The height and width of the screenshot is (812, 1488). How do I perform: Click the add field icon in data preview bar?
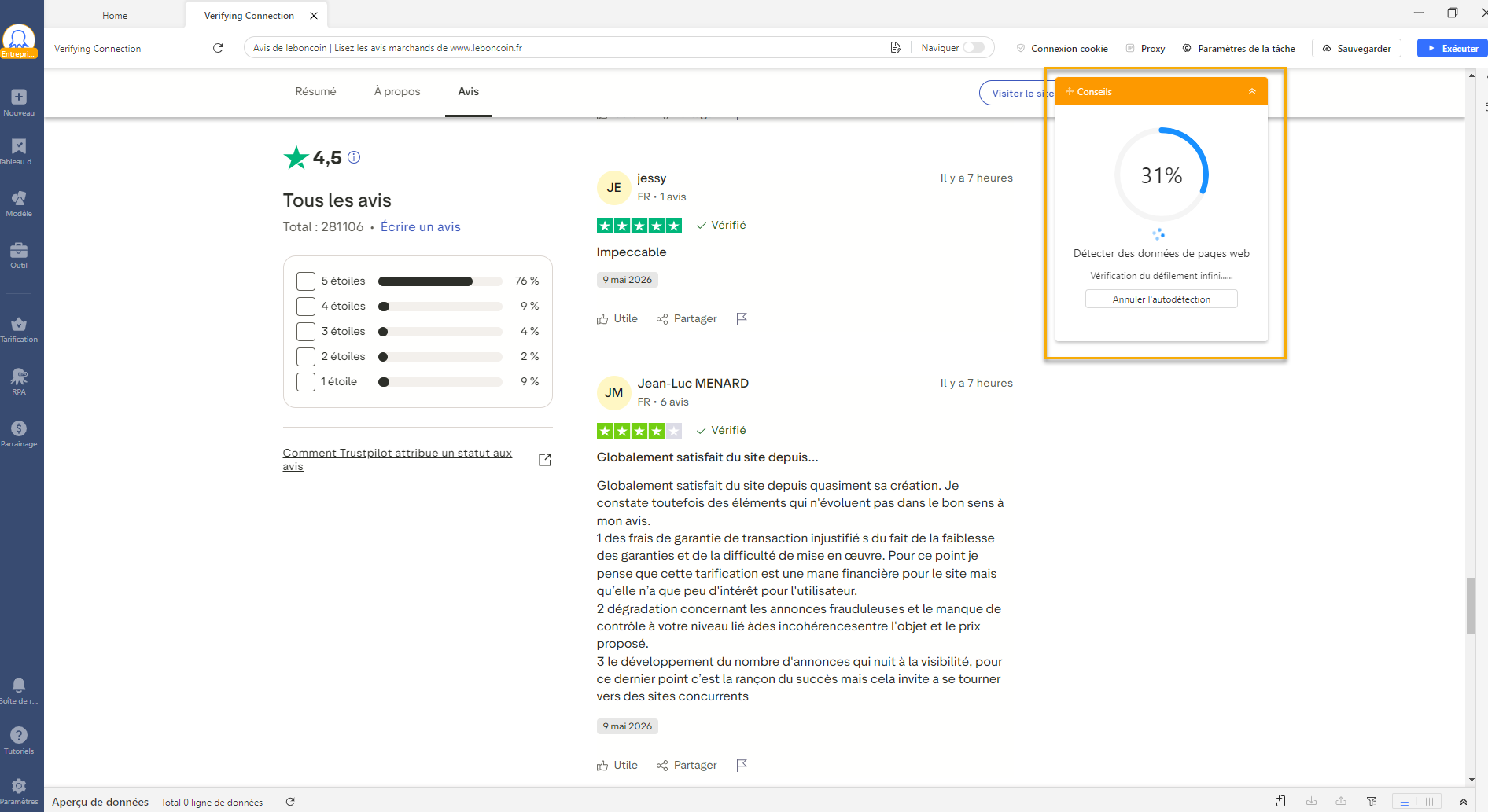click(1280, 802)
